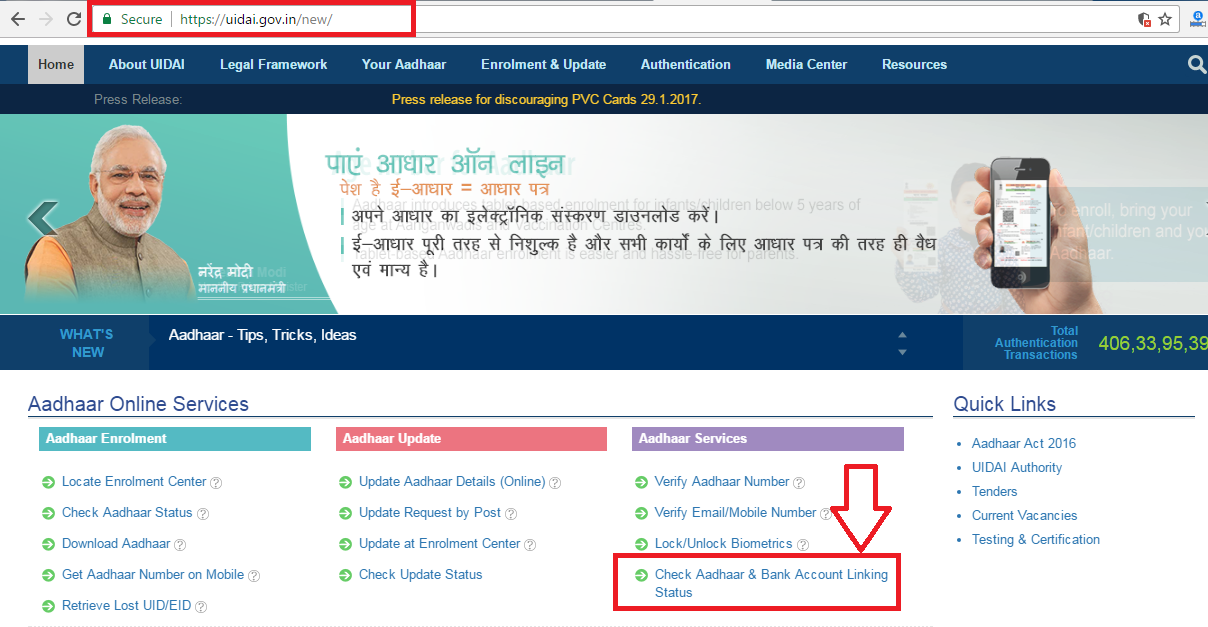Click the Secure padlock icon
Viewport: 1208px width, 627px height.
(x=110, y=18)
